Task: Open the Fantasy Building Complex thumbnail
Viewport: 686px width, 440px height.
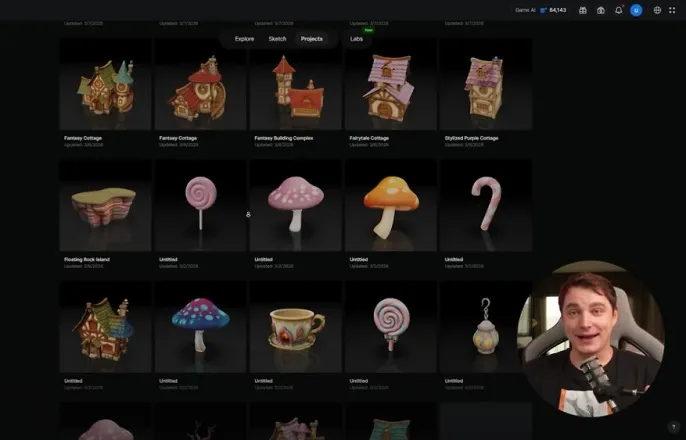Action: [x=296, y=84]
